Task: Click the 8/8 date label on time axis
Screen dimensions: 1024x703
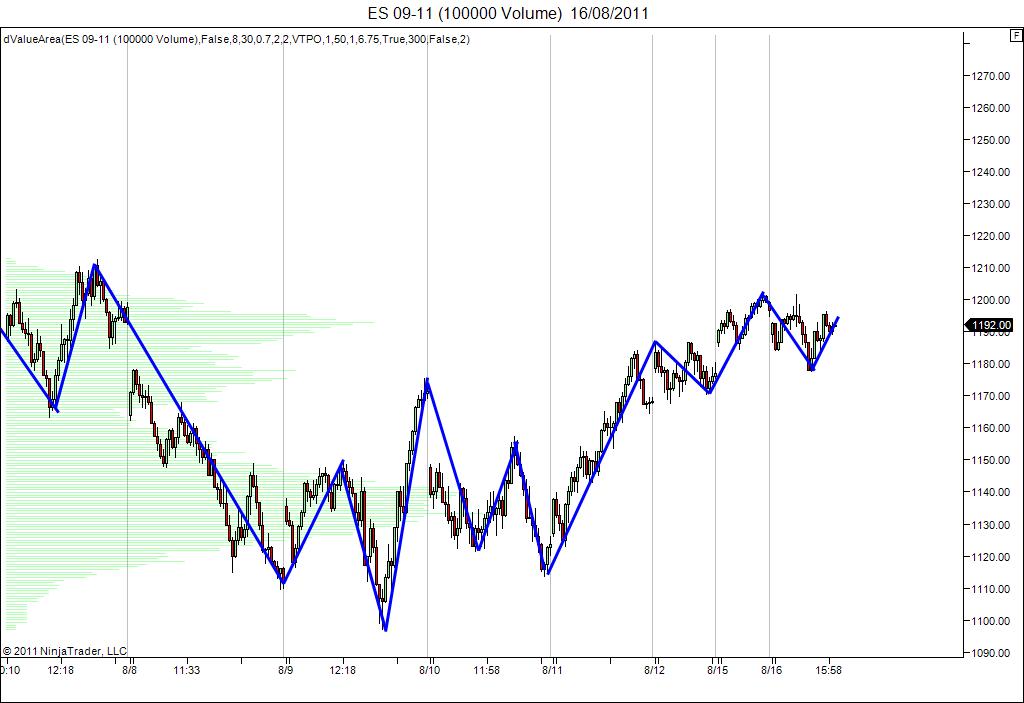Action: coord(129,670)
